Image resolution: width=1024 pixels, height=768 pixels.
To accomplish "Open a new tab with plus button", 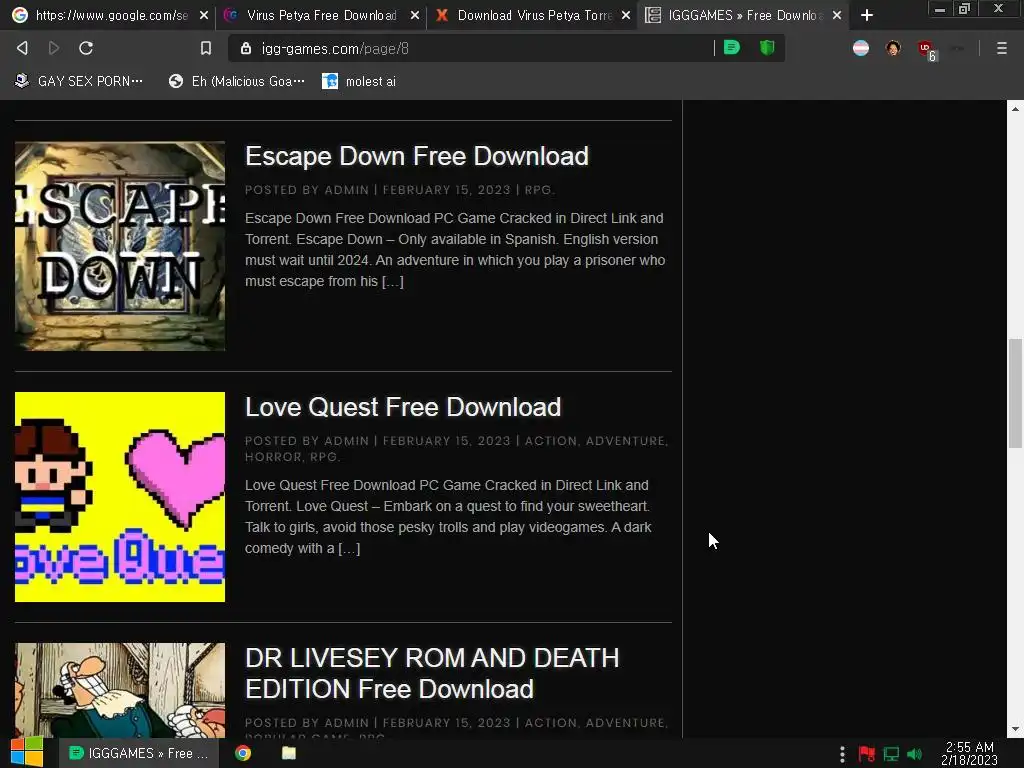I will pyautogui.click(x=867, y=15).
